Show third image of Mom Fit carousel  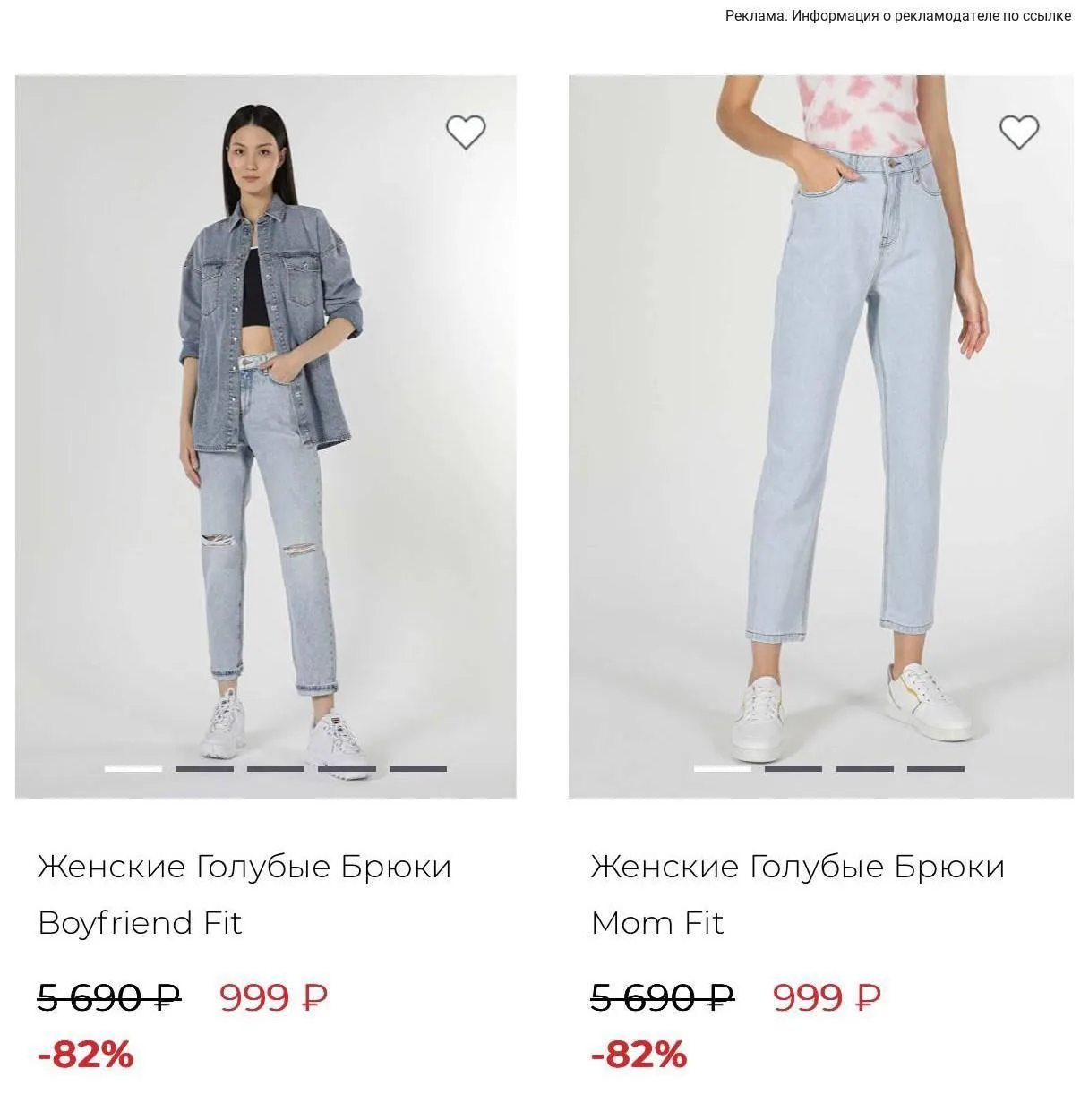[x=865, y=768]
